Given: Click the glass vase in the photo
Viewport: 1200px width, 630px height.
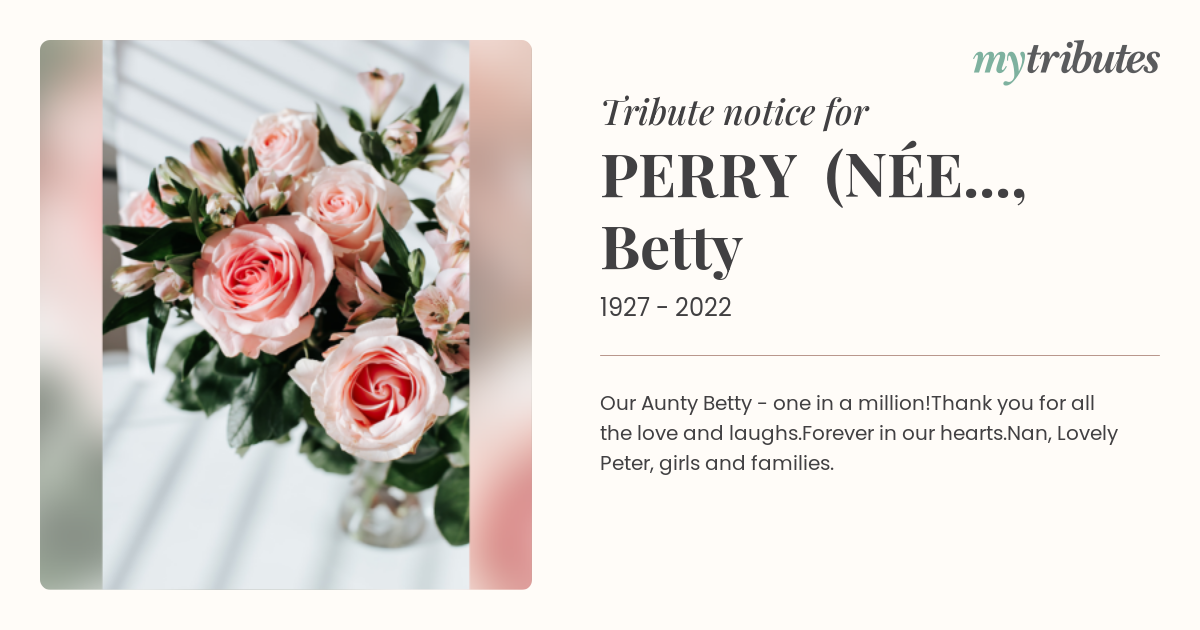Looking at the screenshot, I should point(383,505).
